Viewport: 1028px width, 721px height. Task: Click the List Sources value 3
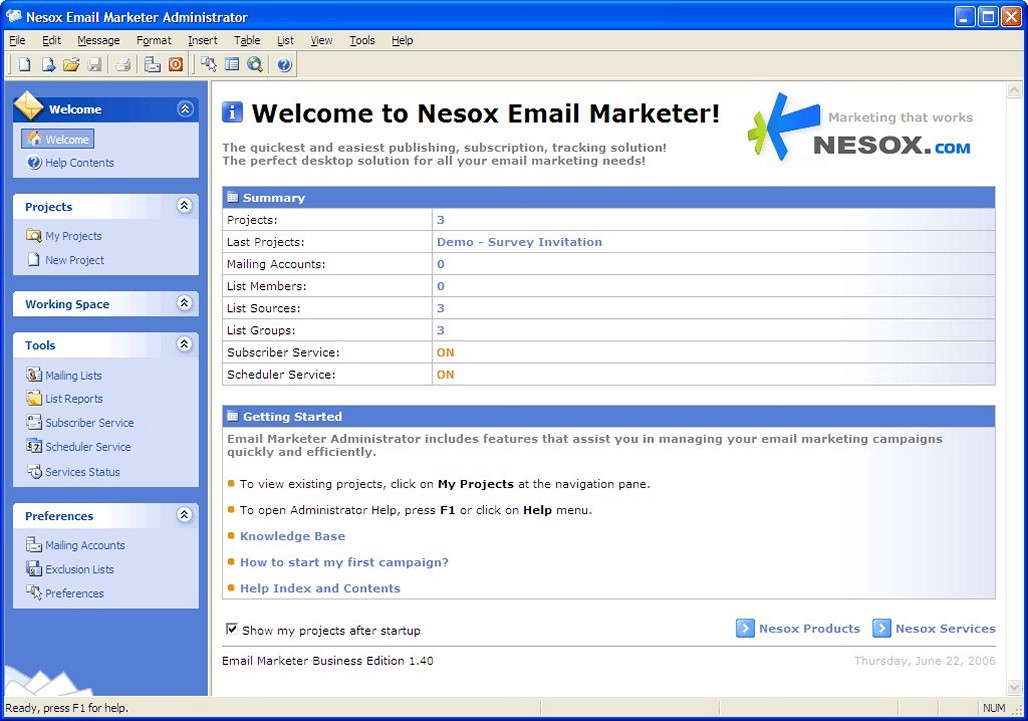point(441,308)
